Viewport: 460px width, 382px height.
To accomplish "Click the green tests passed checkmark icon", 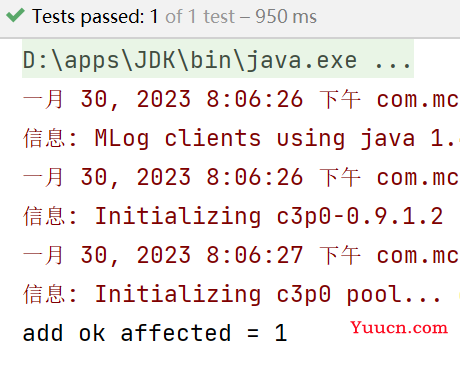I will coord(15,16).
